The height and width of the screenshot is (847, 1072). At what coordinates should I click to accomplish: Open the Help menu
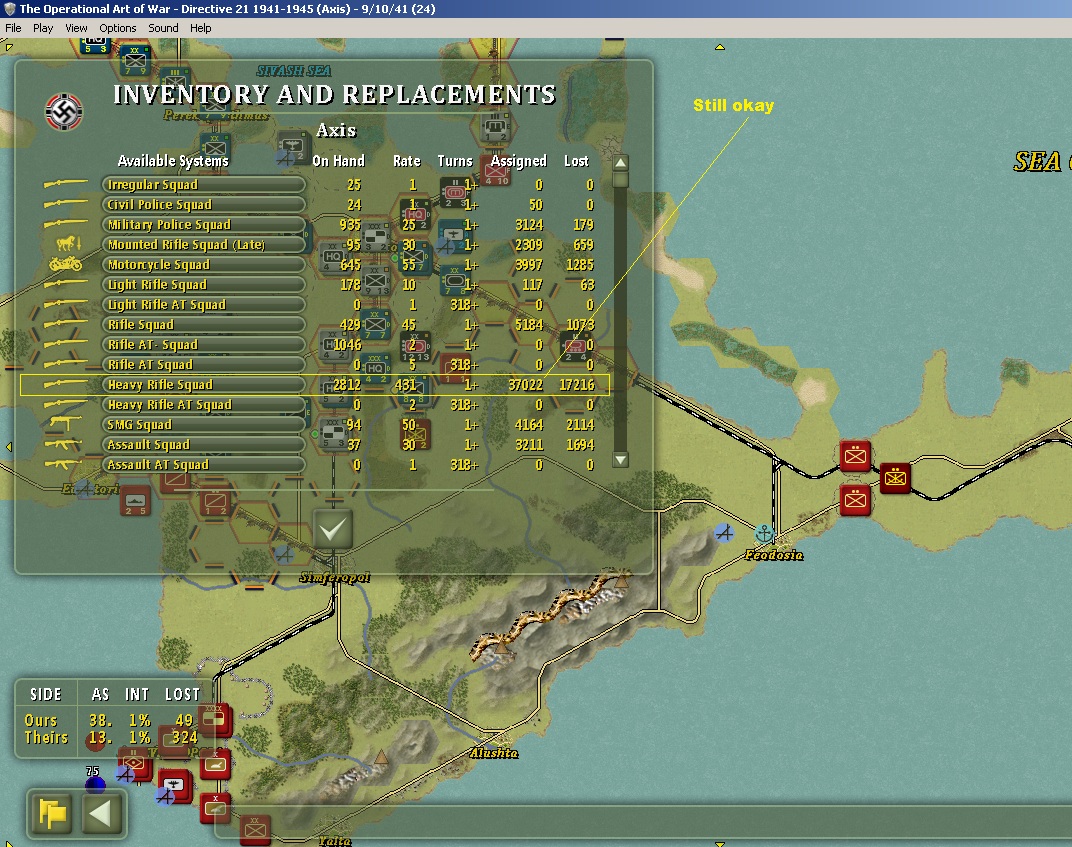[200, 28]
